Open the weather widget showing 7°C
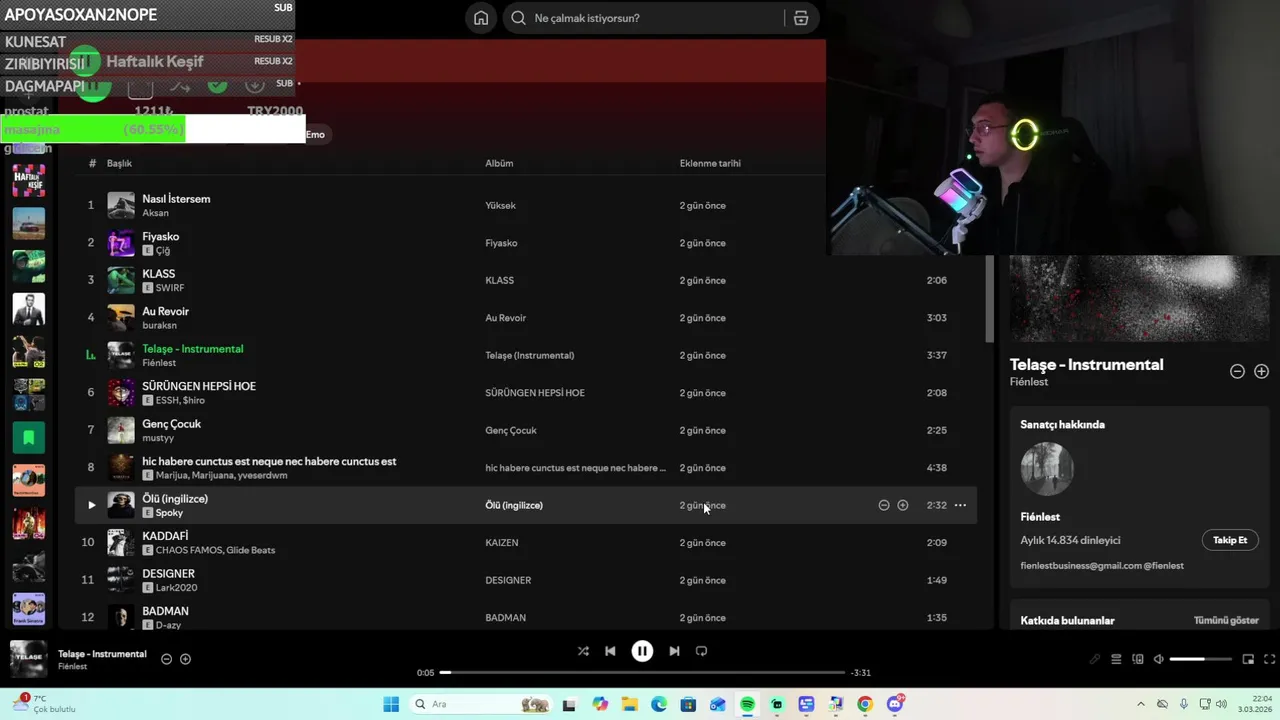 coord(45,704)
